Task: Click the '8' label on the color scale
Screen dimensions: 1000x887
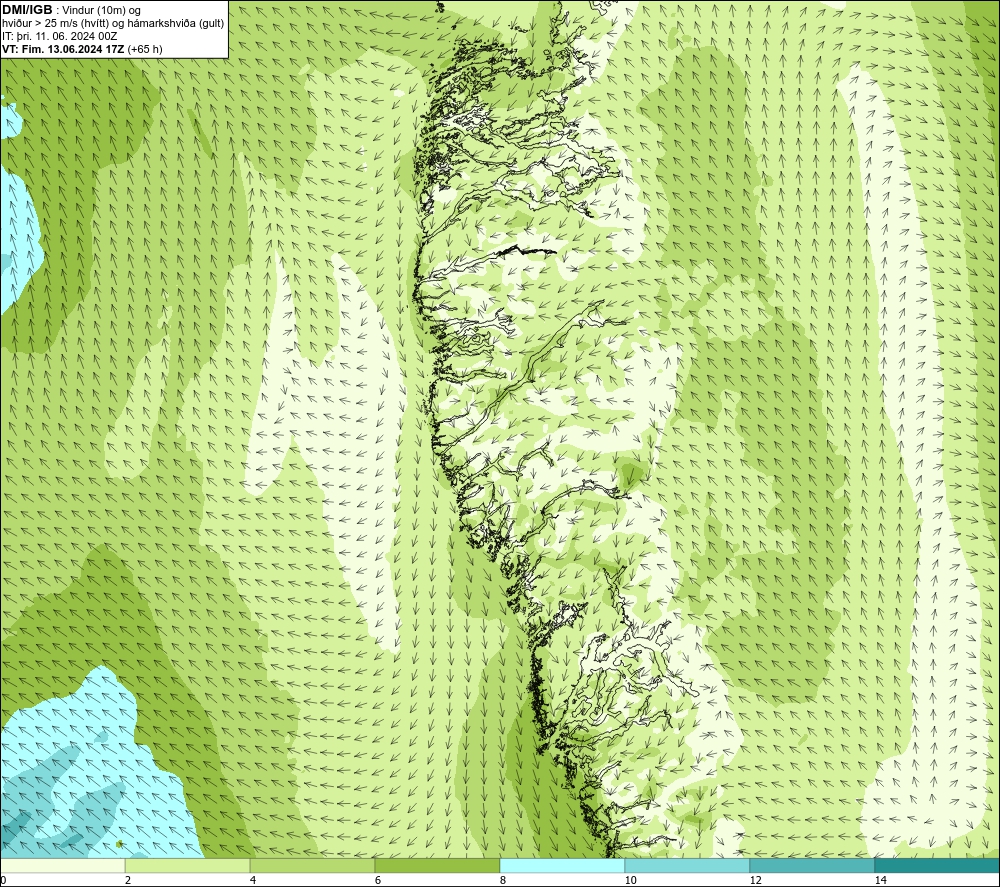Action: click(x=503, y=880)
